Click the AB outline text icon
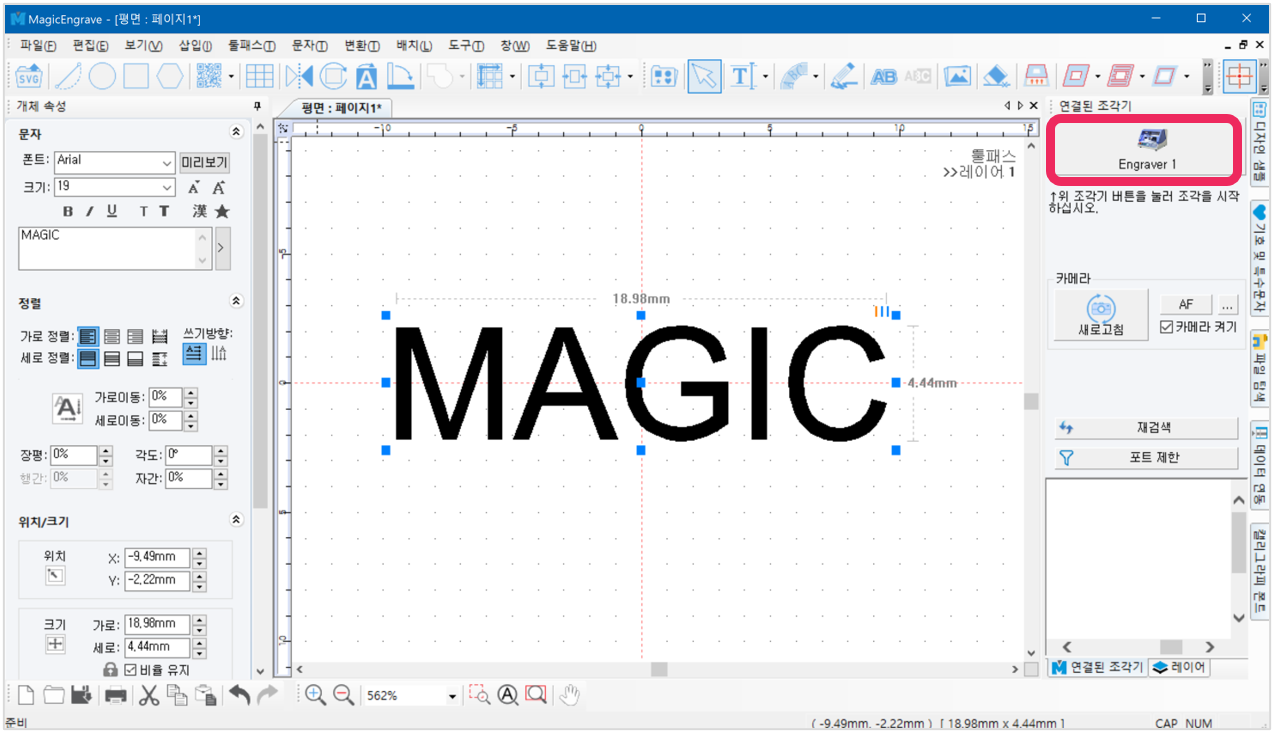This screenshot has height=734, width=1274. [x=884, y=76]
